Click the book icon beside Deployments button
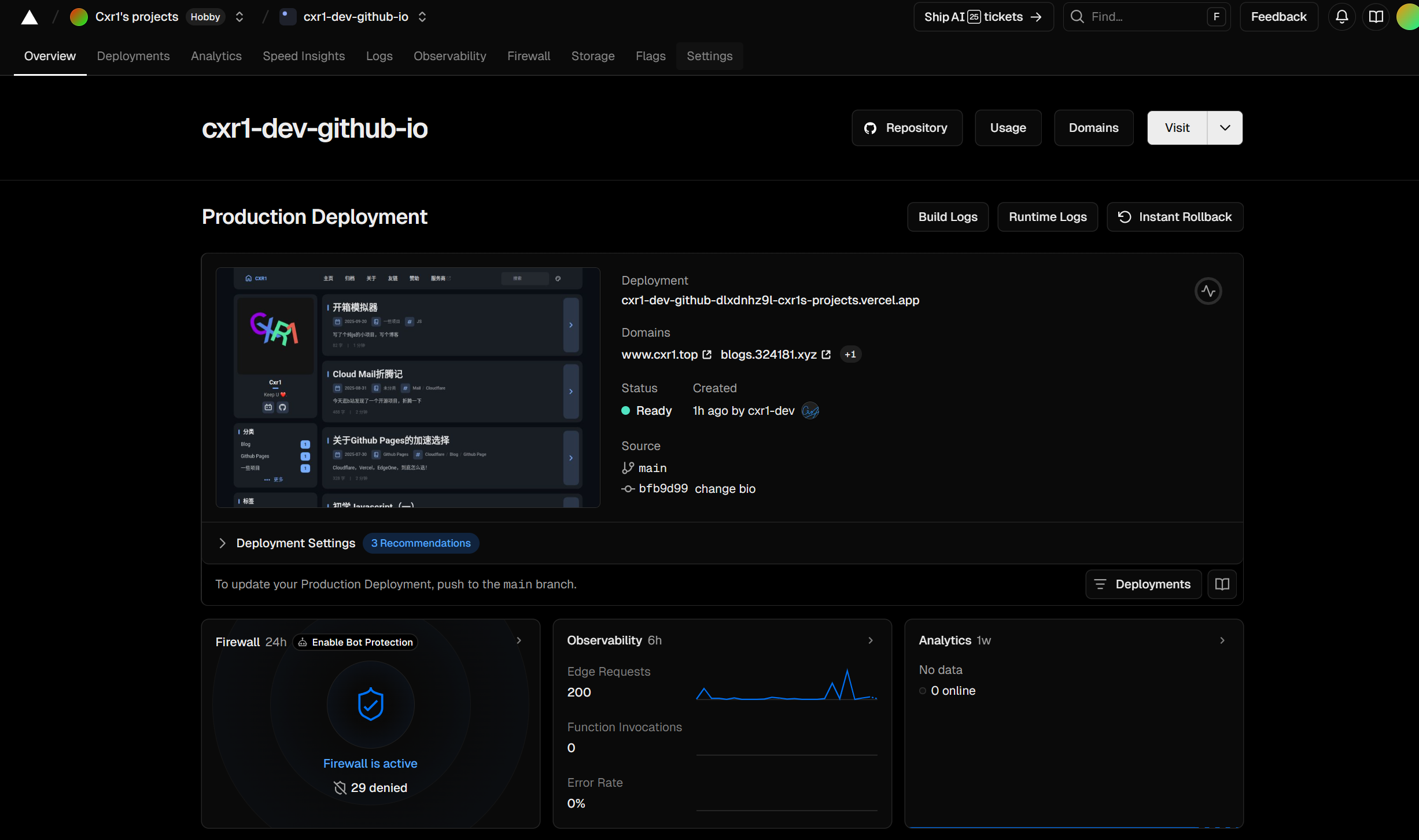Viewport: 1419px width, 840px height. (1222, 584)
